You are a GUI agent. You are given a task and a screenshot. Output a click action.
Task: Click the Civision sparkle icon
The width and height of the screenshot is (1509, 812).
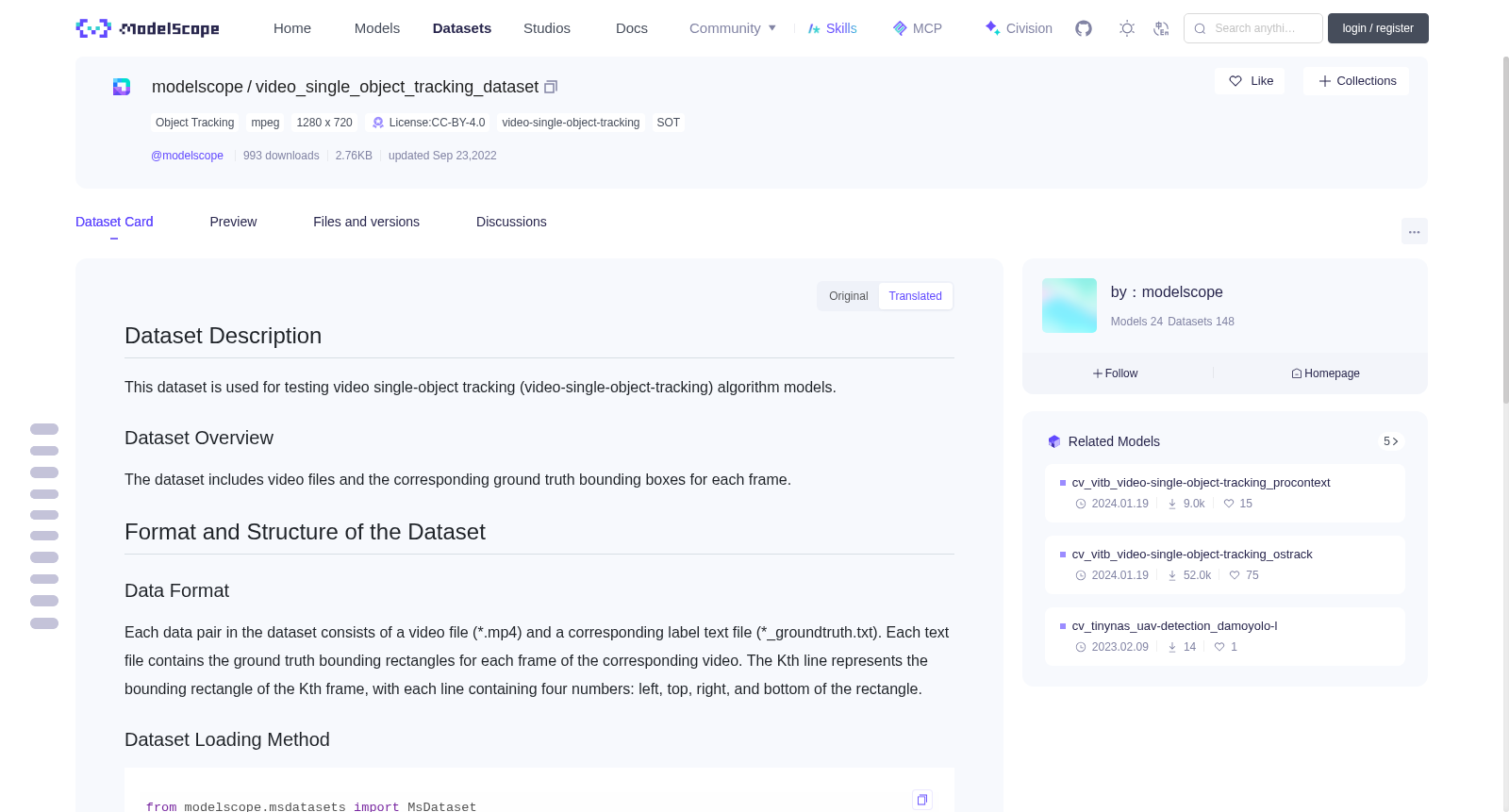pyautogui.click(x=992, y=28)
